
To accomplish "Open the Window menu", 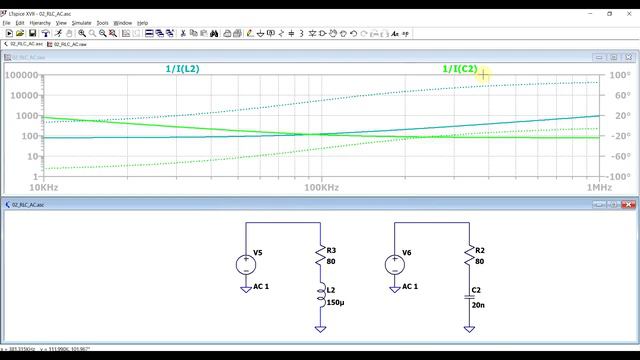I will pos(122,23).
